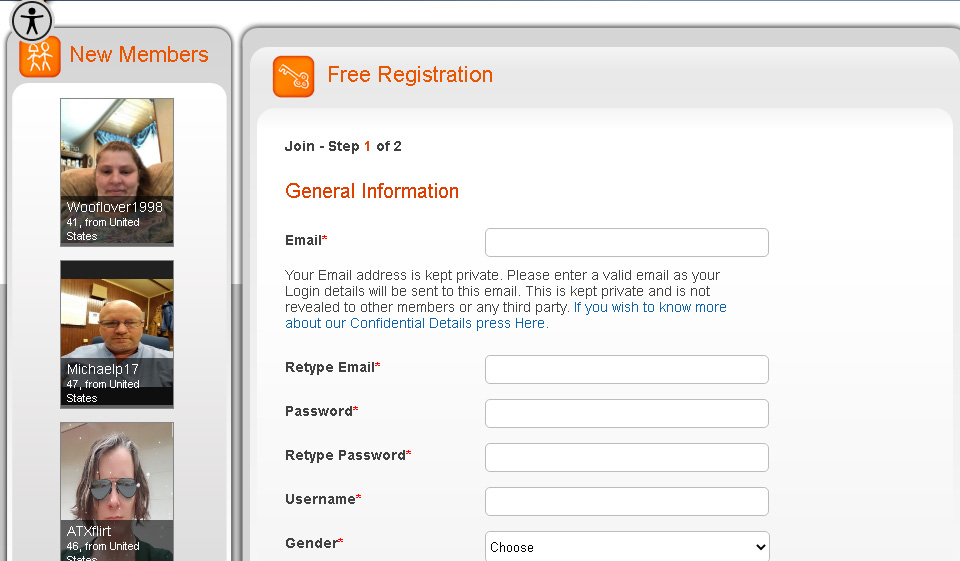The height and width of the screenshot is (561, 960).
Task: Click the New Members heading
Action: (x=139, y=55)
